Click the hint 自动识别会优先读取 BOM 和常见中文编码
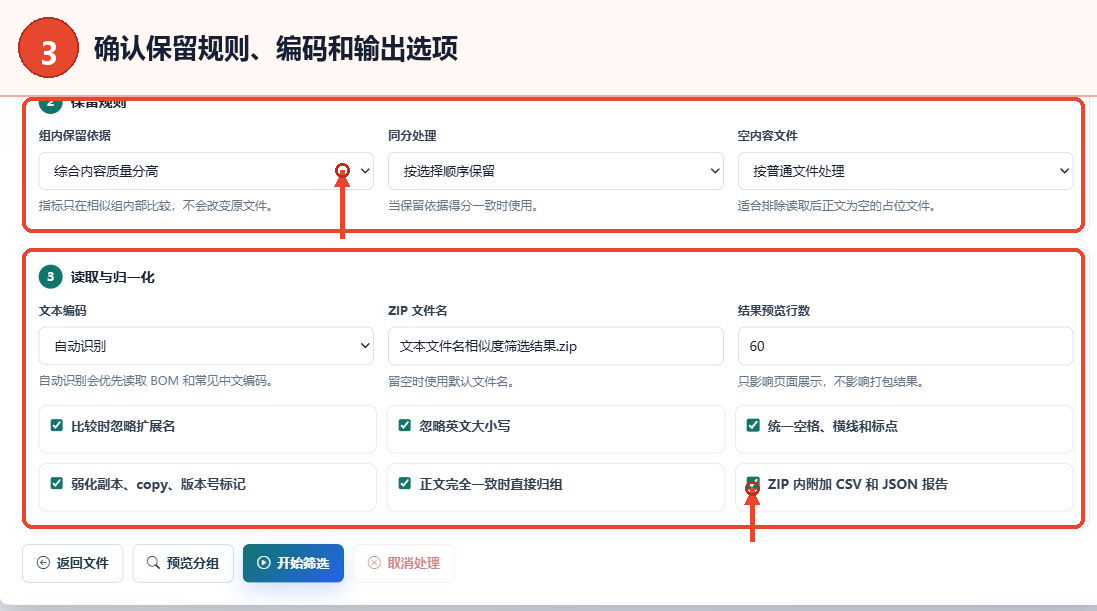The image size is (1097, 611). pyautogui.click(x=155, y=381)
